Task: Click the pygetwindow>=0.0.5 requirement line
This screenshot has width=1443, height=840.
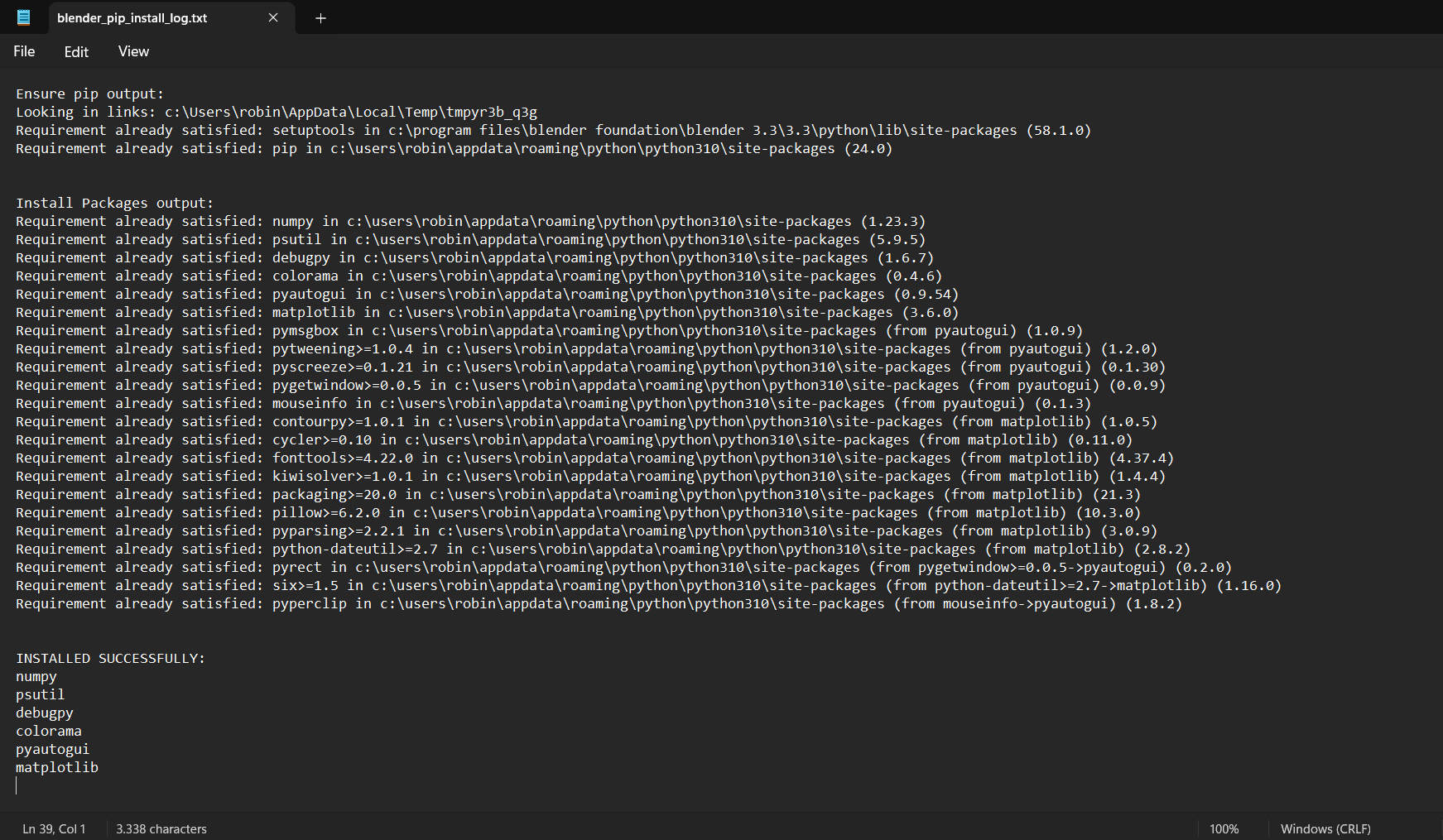Action: pyautogui.click(x=590, y=385)
